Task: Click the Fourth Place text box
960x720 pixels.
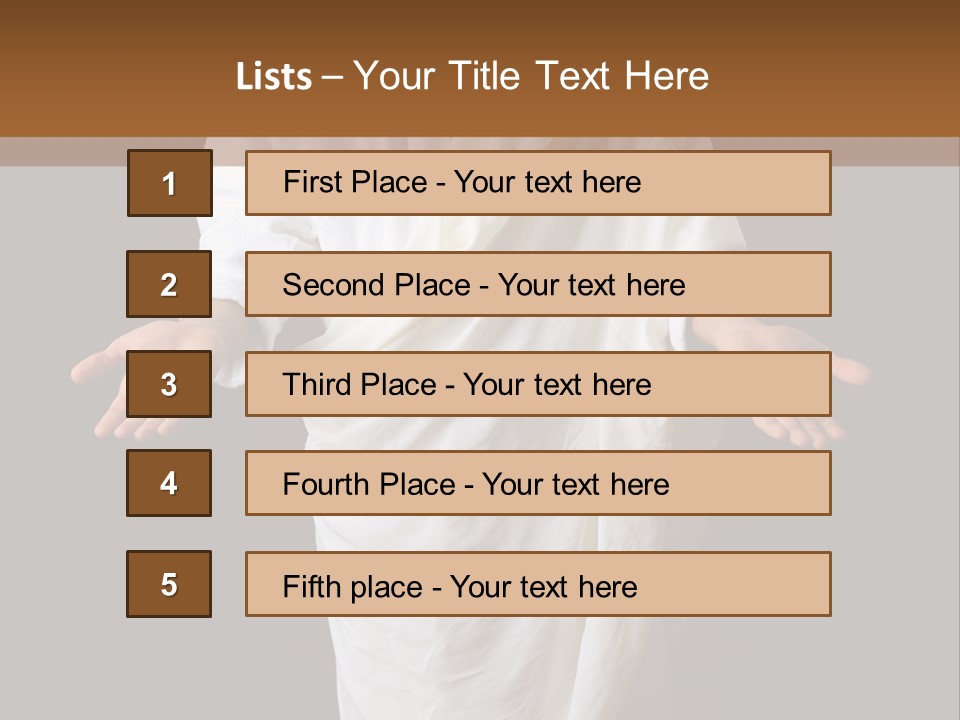Action: pyautogui.click(x=538, y=483)
